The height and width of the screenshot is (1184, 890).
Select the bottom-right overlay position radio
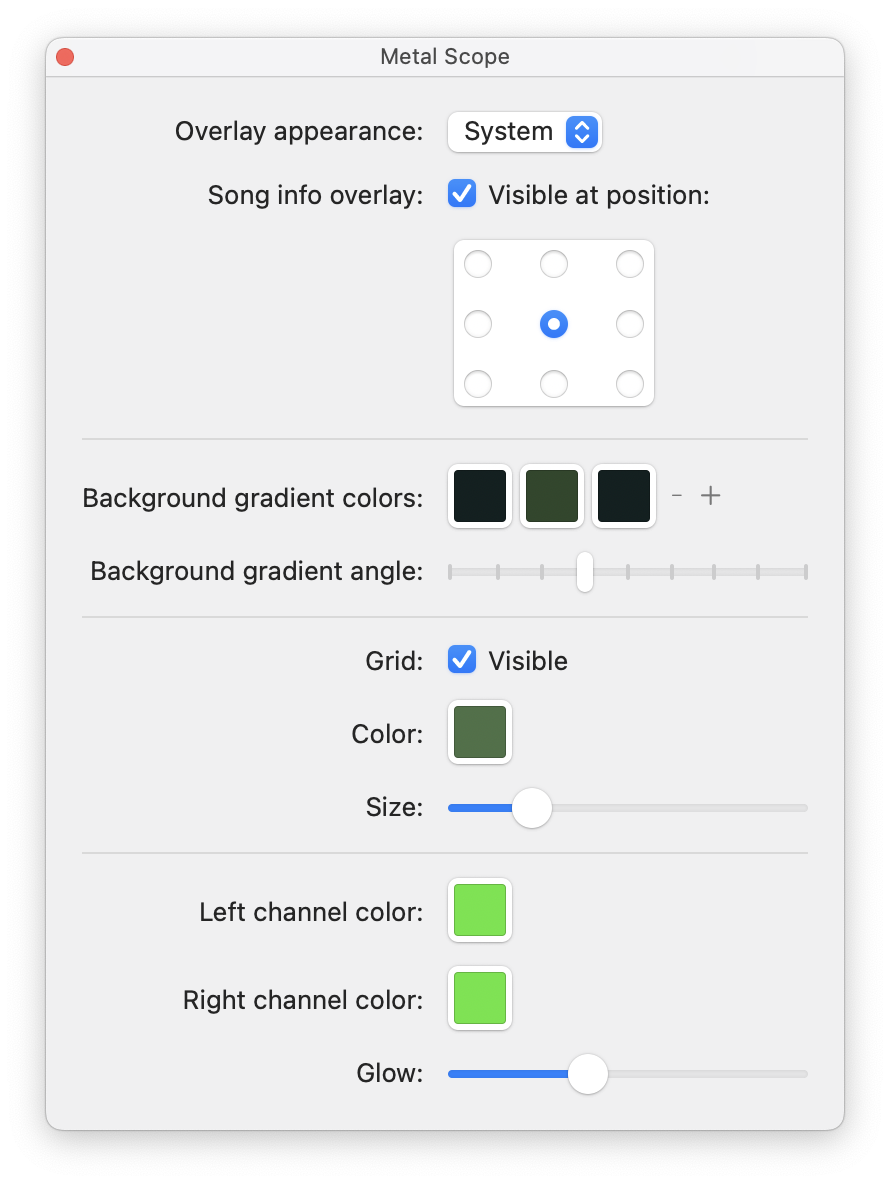click(x=629, y=384)
